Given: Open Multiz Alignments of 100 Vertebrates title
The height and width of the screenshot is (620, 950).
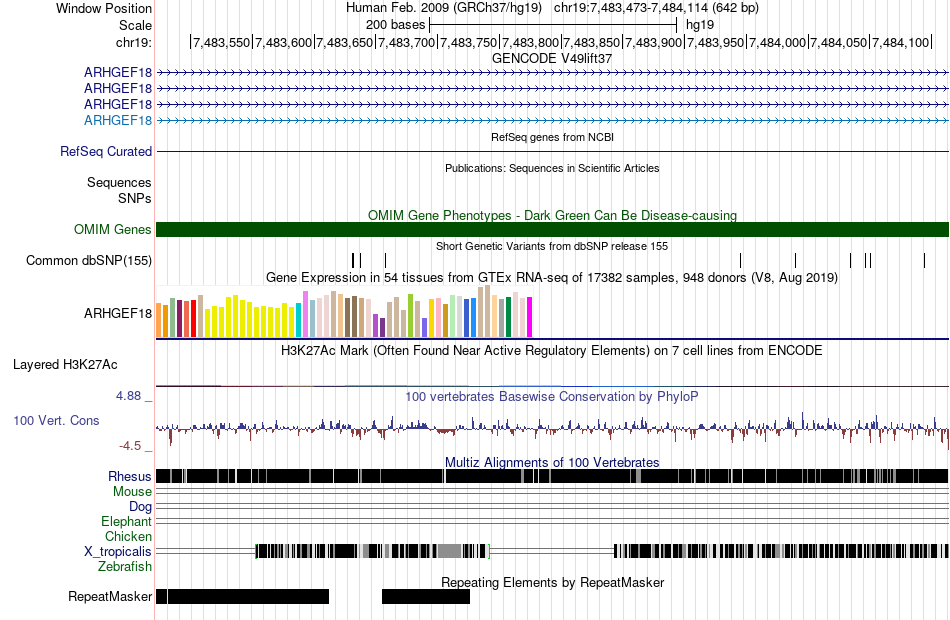Looking at the screenshot, I should click(x=552, y=462).
